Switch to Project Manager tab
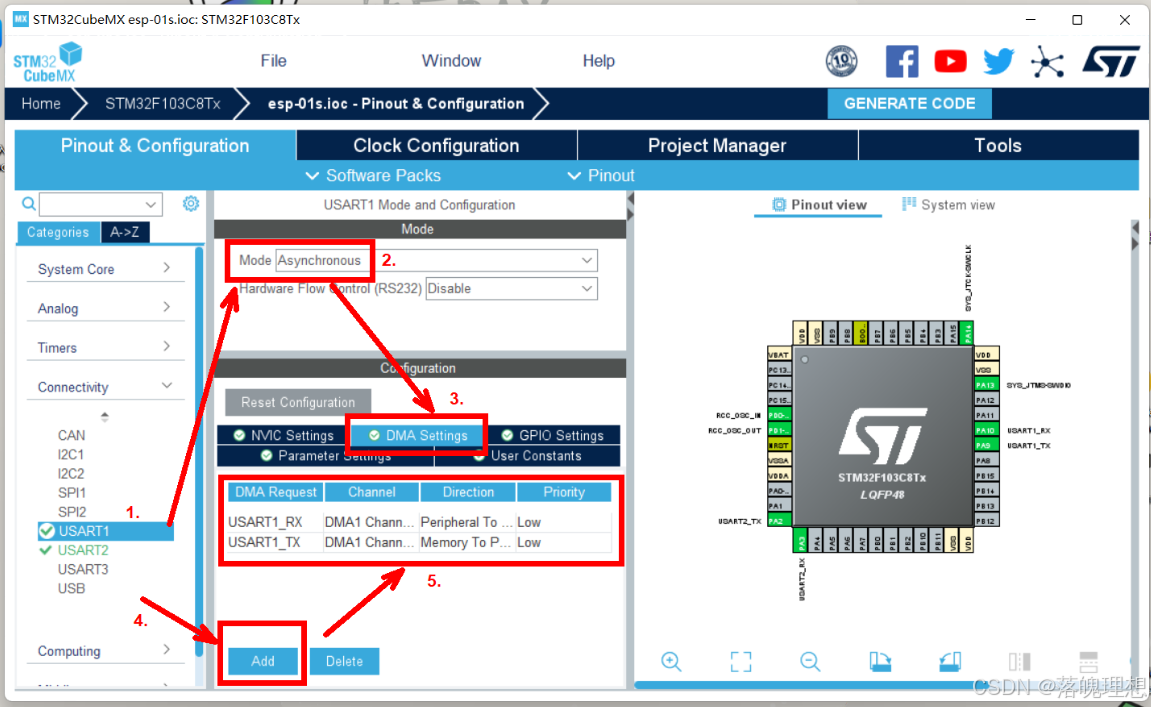The height and width of the screenshot is (707, 1151). 717,145
